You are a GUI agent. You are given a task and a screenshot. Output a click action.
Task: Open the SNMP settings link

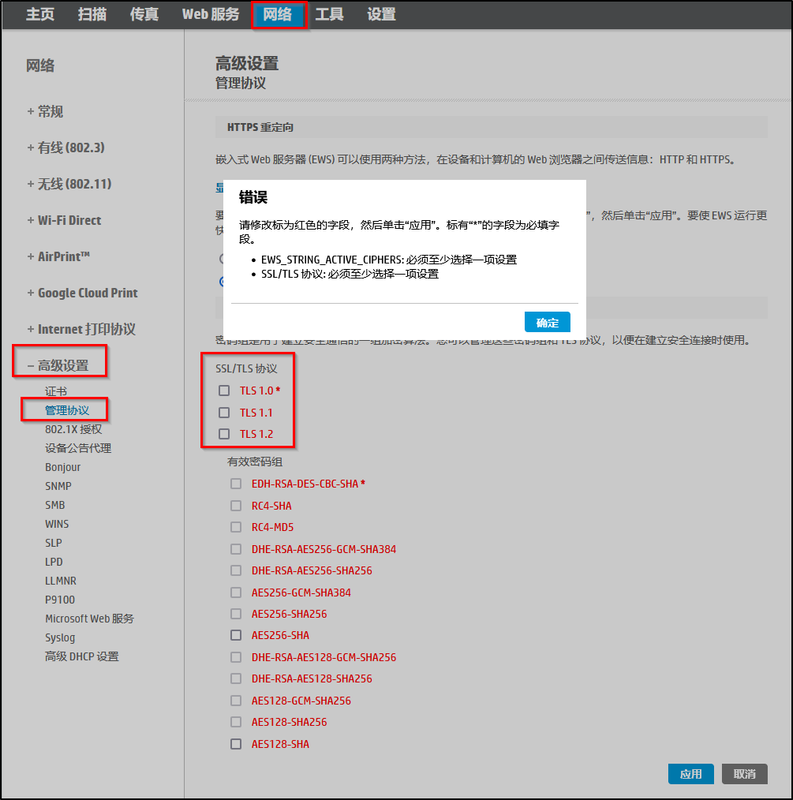pos(58,486)
